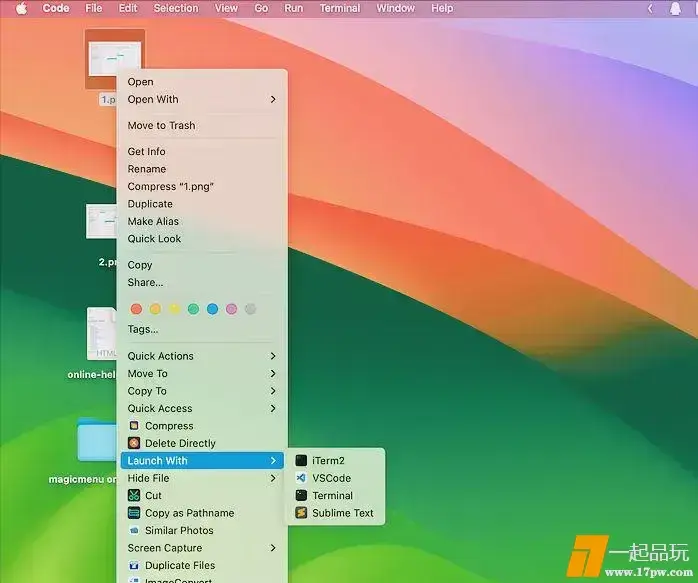
Task: Apply the gray tag color
Action: pos(251,309)
